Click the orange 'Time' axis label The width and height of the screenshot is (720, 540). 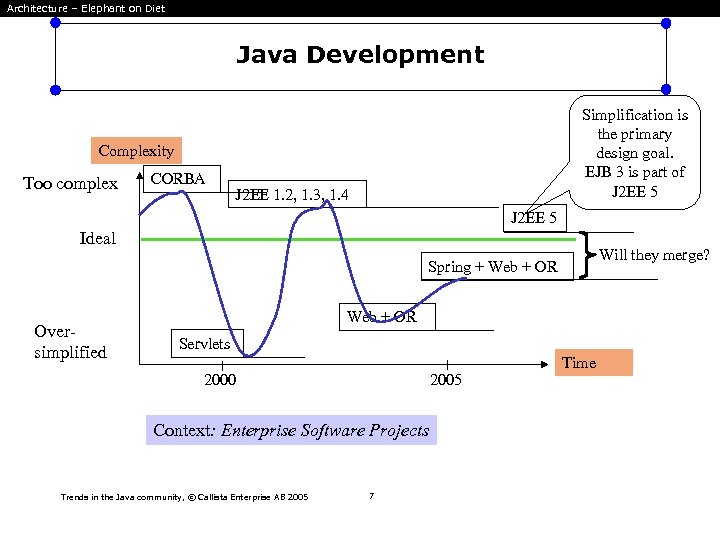(594, 362)
